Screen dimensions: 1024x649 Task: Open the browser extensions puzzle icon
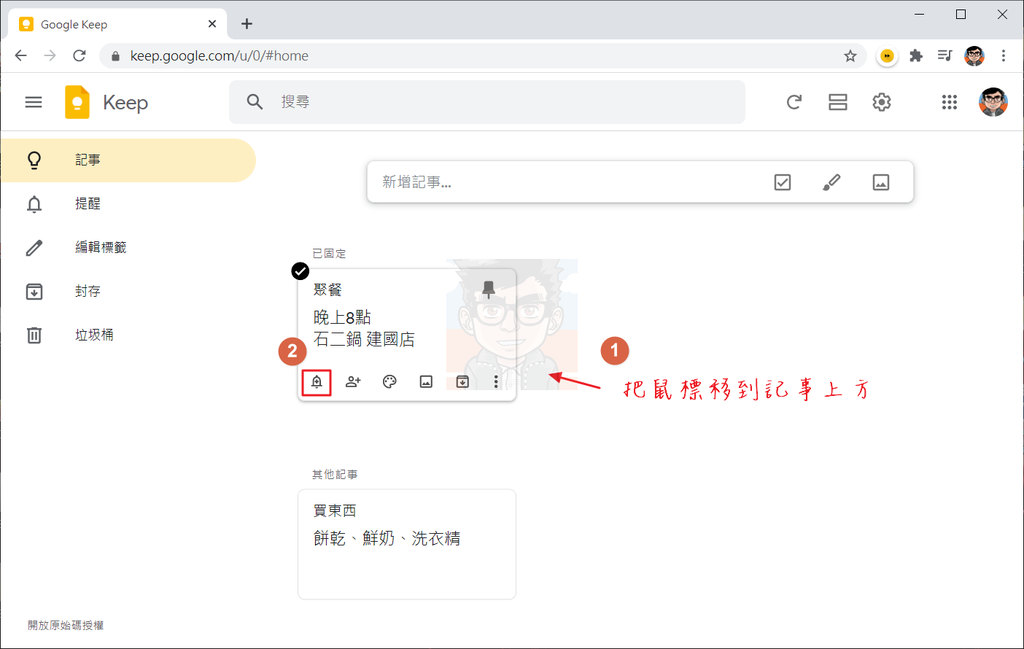916,56
